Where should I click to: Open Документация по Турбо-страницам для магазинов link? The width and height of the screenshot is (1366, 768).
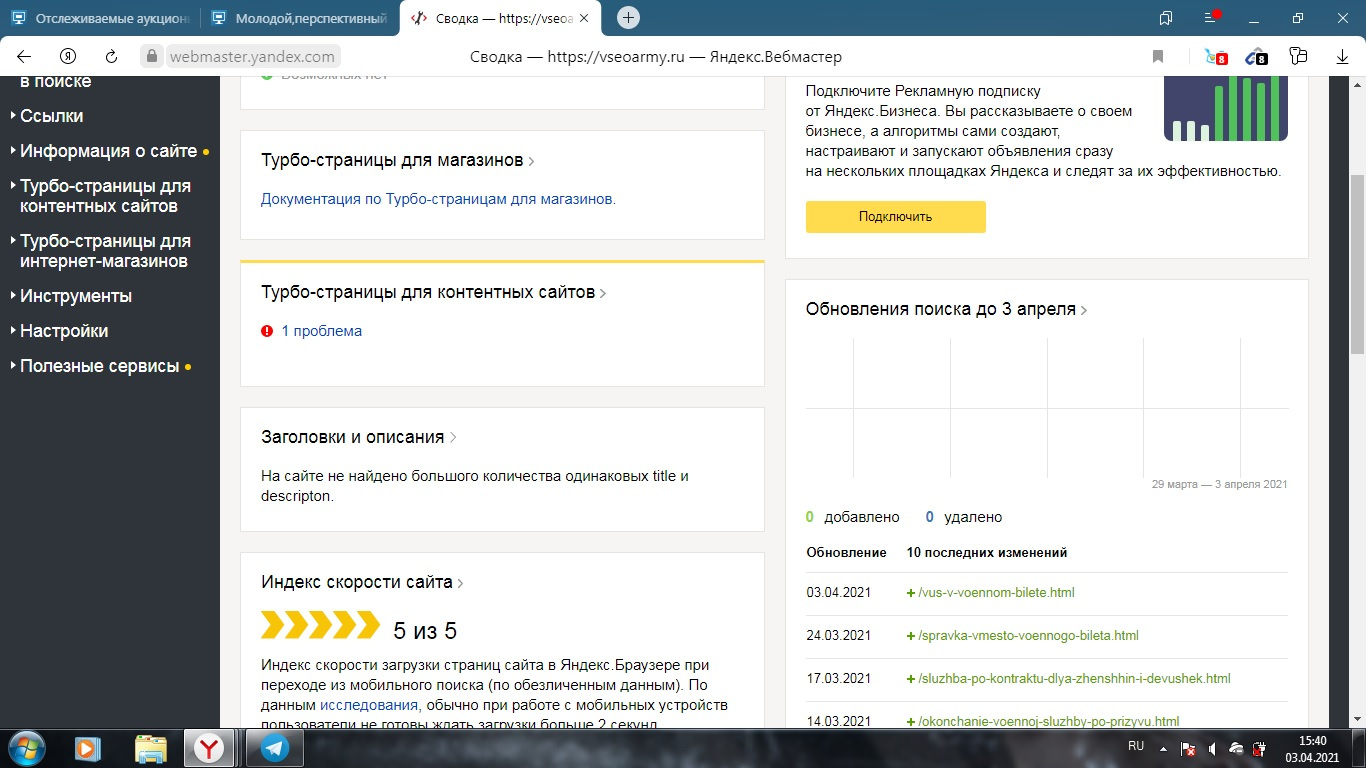(x=438, y=199)
